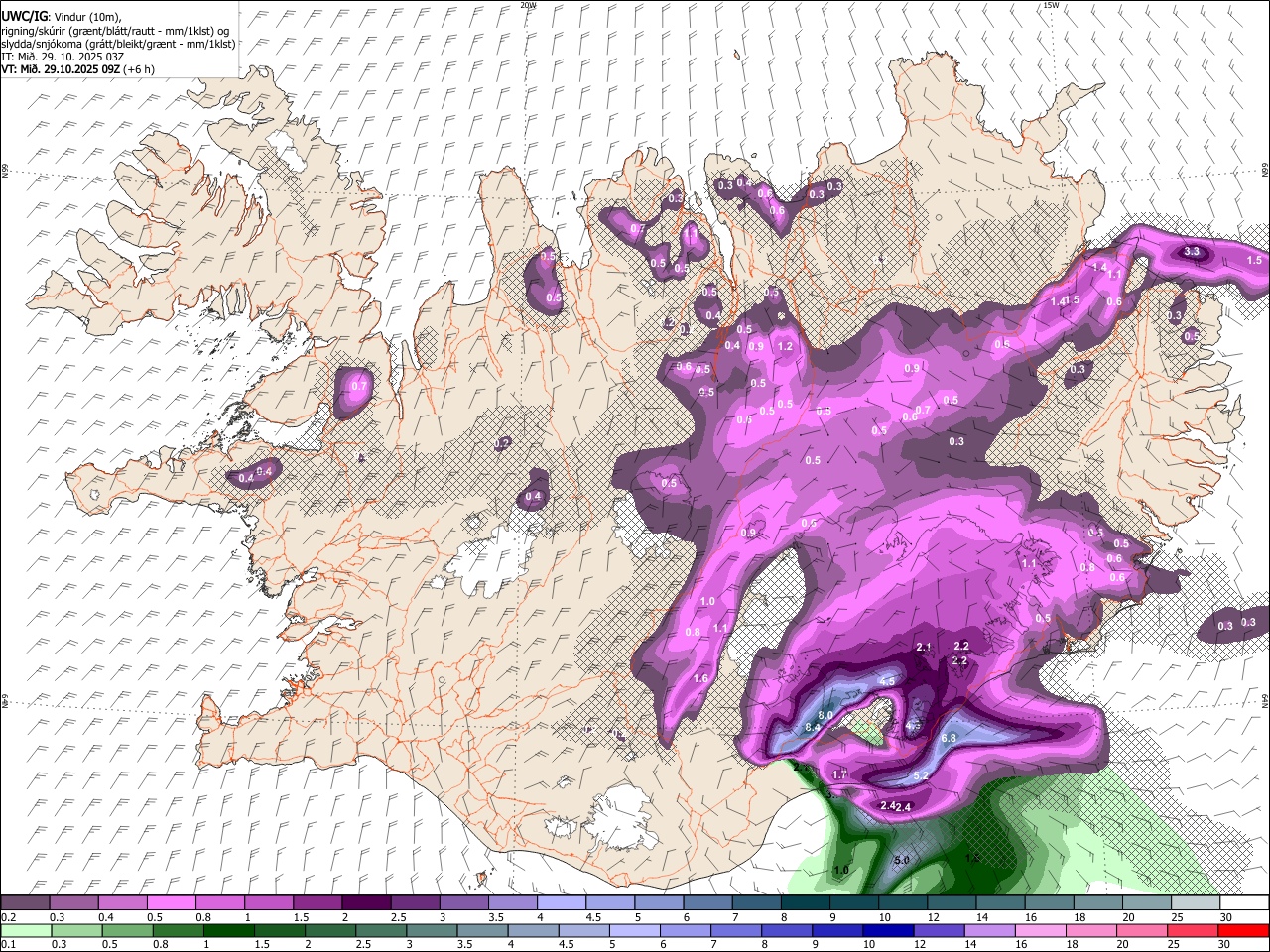
Task: Select top legend swatch above label 1
Action: pyautogui.click(x=268, y=903)
